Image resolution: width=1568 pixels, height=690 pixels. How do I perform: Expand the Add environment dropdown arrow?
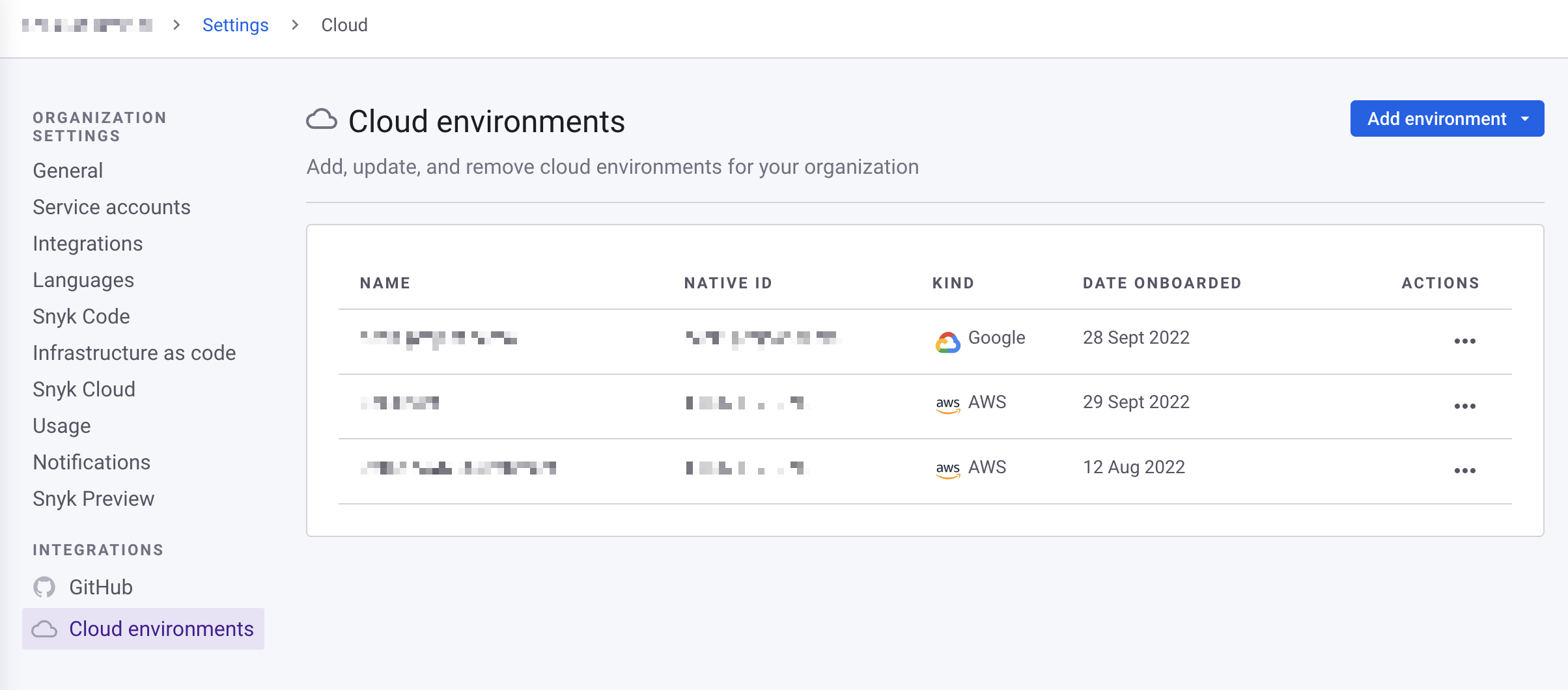point(1525,119)
